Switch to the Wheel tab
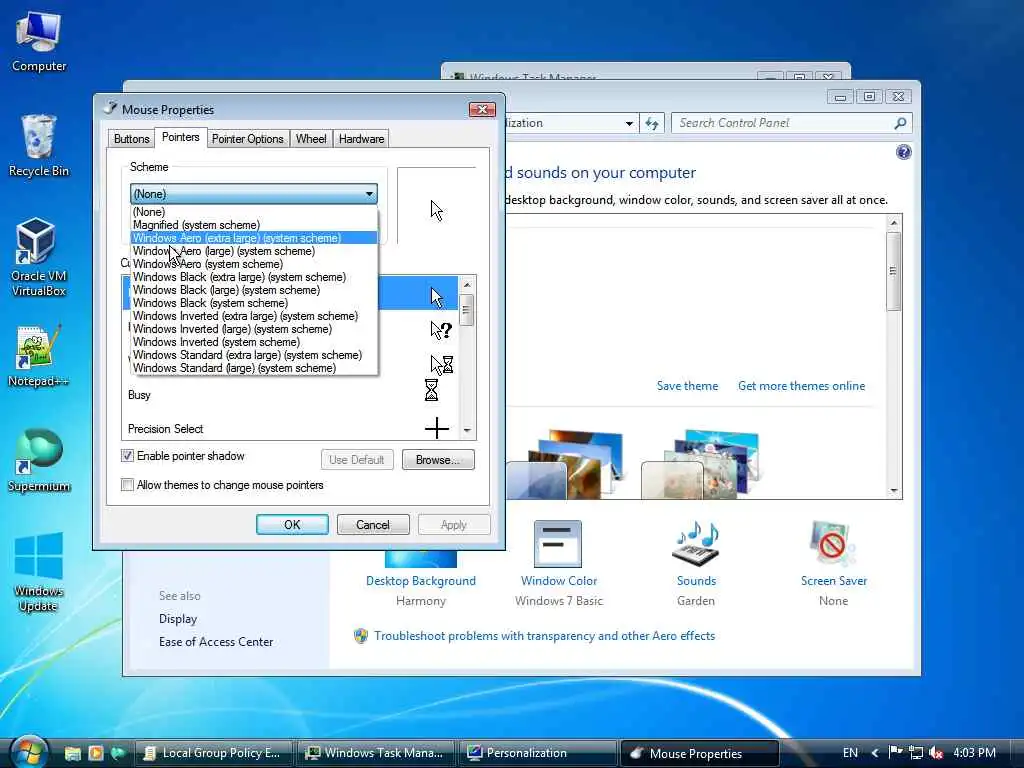This screenshot has width=1024, height=768. [311, 138]
